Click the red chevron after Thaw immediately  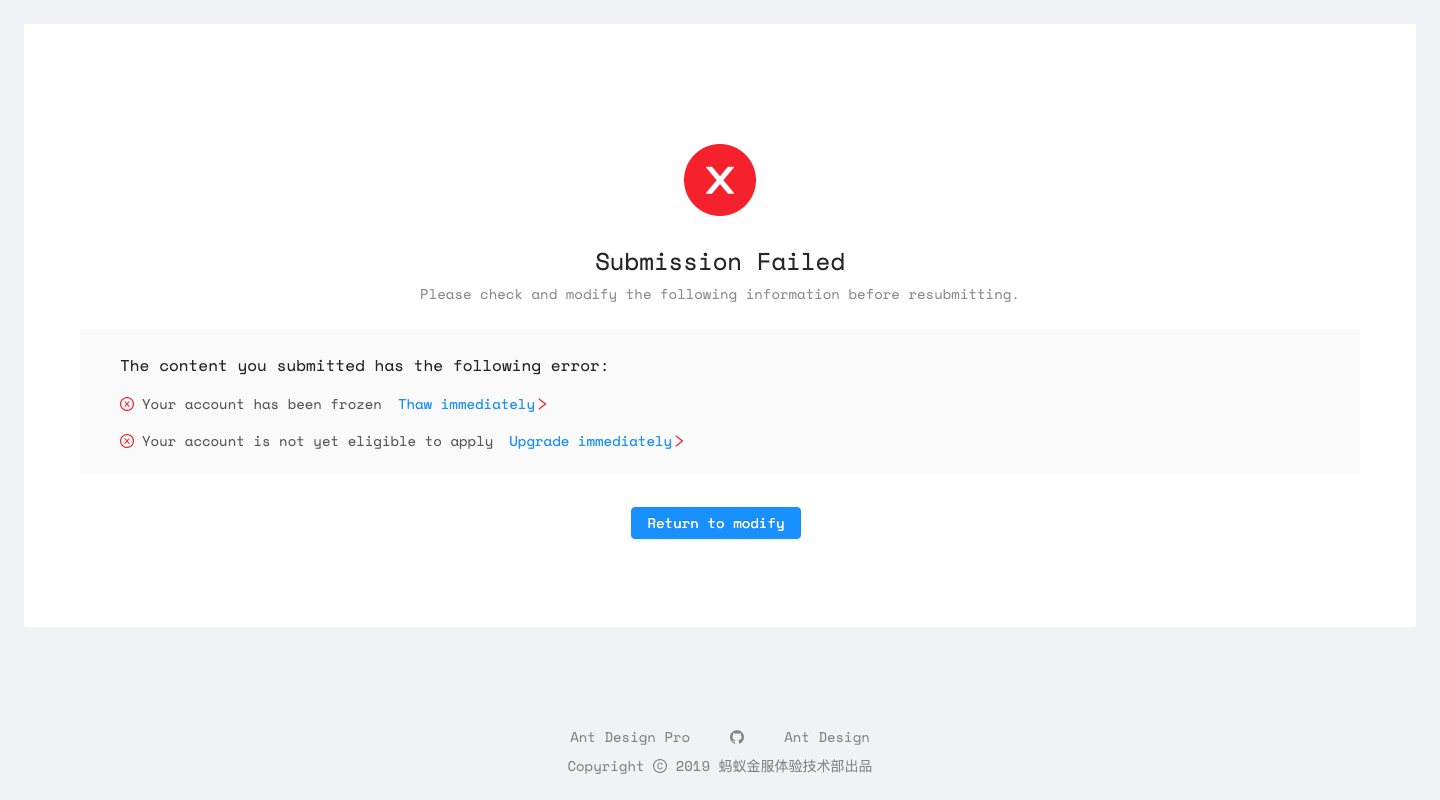pyautogui.click(x=542, y=404)
